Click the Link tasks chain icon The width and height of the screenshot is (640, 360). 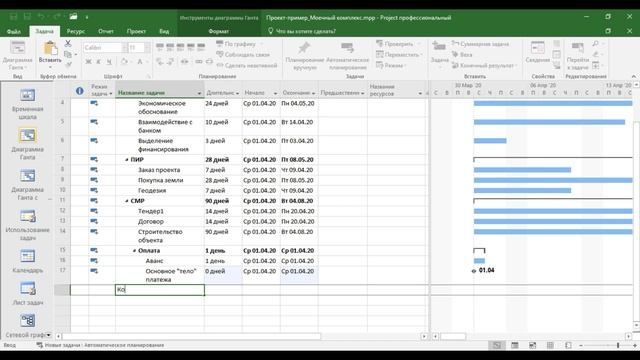(199, 62)
